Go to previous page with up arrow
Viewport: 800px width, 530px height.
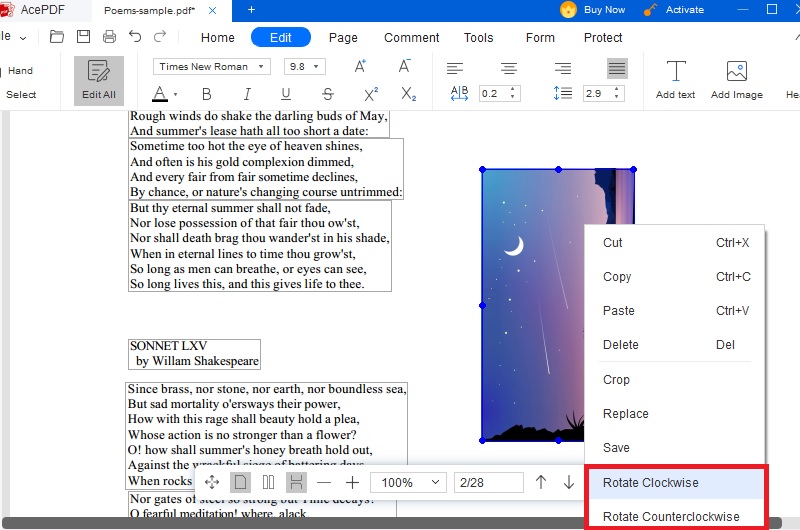point(541,482)
